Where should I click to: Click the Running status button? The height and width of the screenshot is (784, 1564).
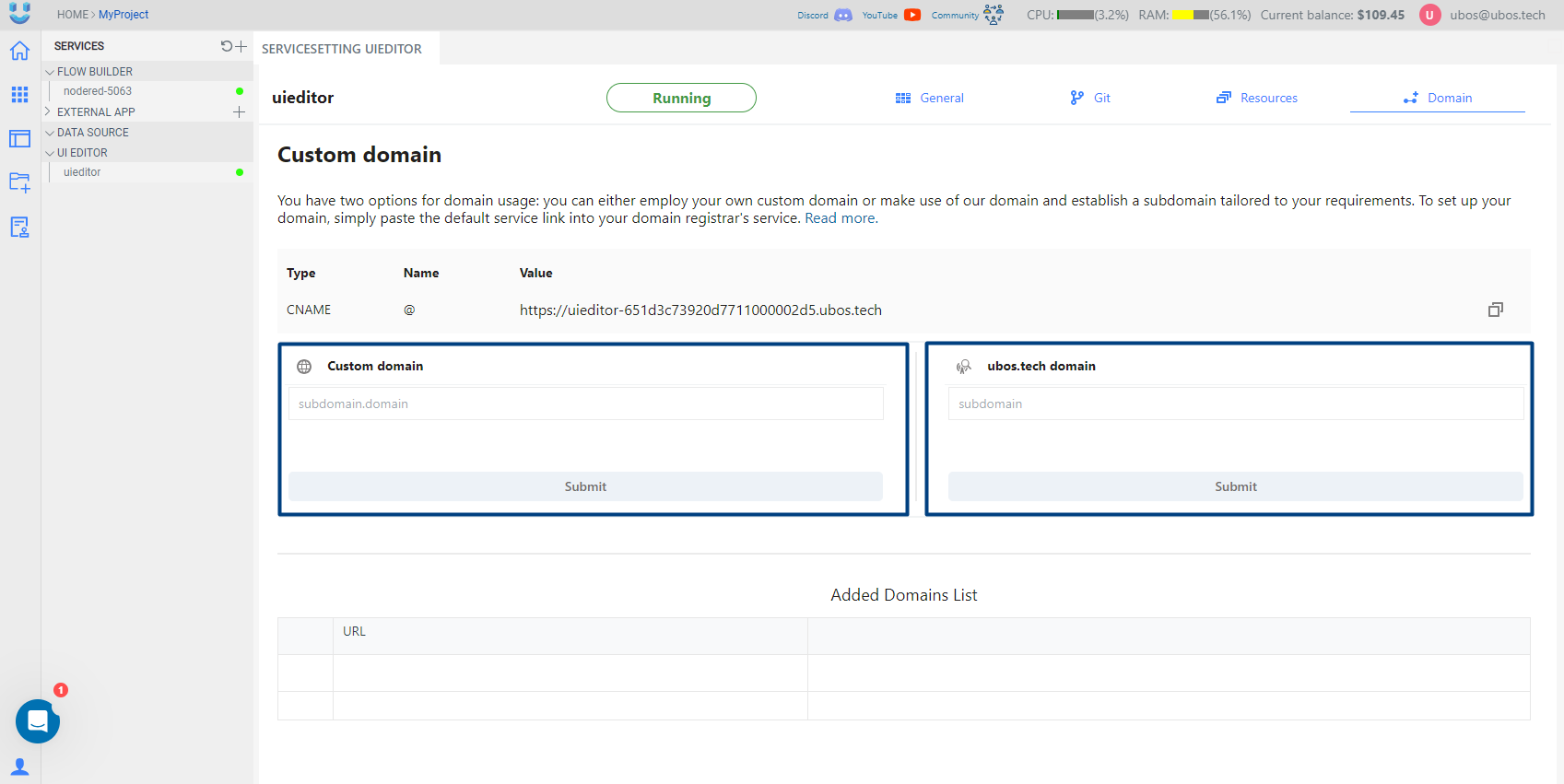coord(681,98)
